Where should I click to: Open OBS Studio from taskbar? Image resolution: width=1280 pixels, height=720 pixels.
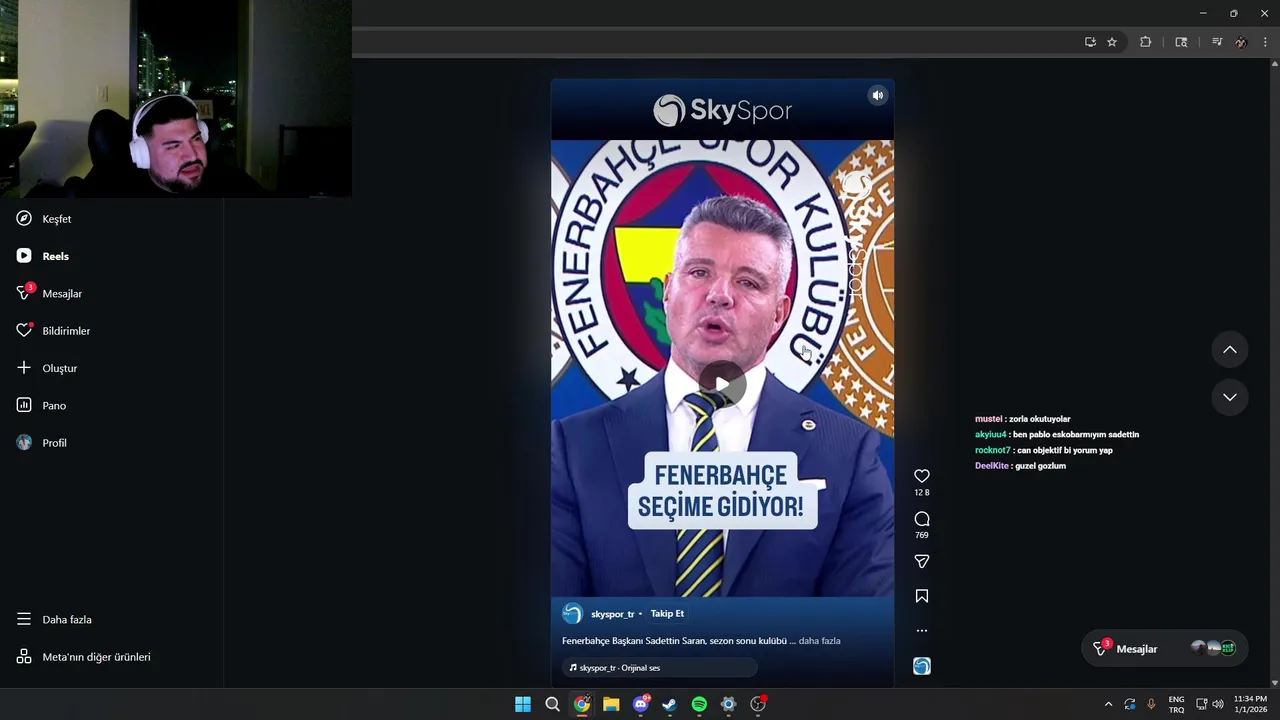(x=758, y=705)
